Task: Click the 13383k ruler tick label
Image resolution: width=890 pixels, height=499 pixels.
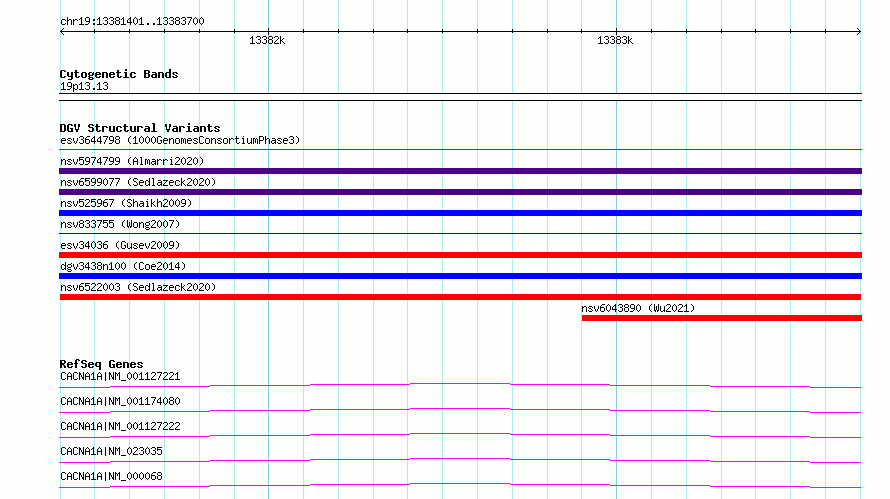Action: coord(615,40)
